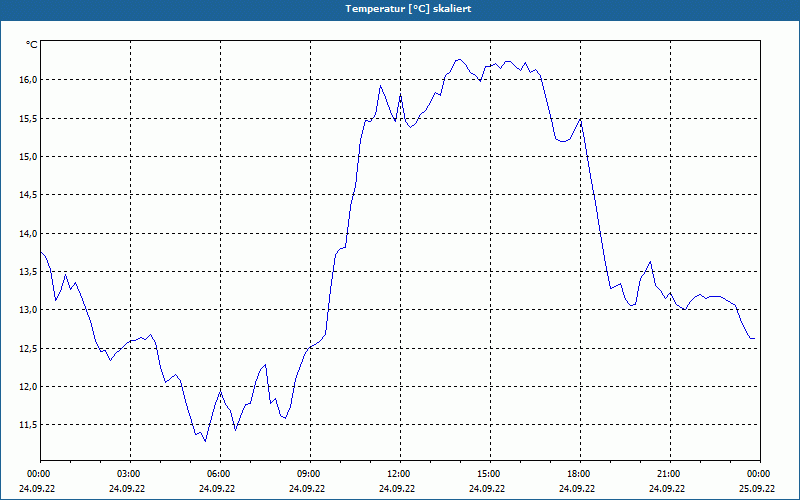
Task: Click the °C unit label on the axis
Action: point(32,45)
